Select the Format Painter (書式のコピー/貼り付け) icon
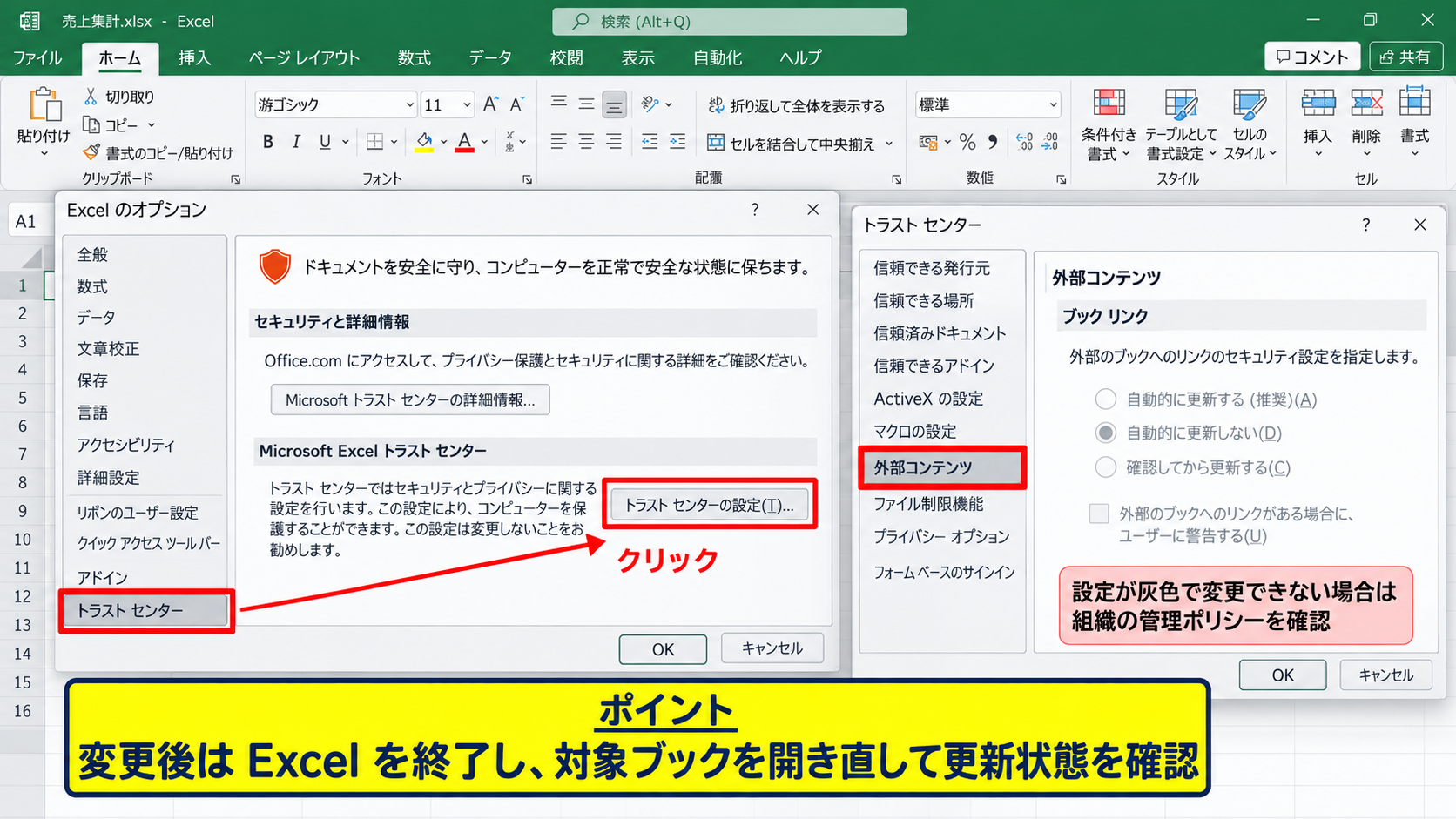 click(91, 152)
